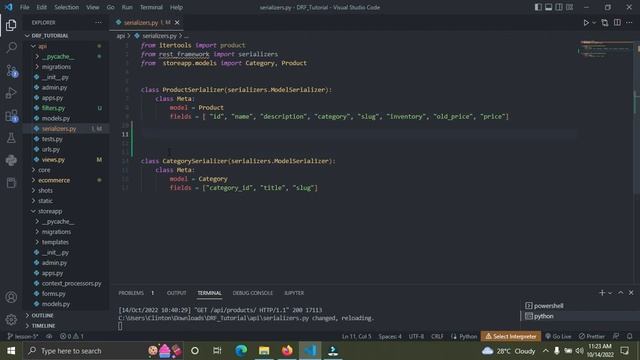Open the Testing flask icon
Image resolution: width=640 pixels, height=360 pixels.
(11, 138)
